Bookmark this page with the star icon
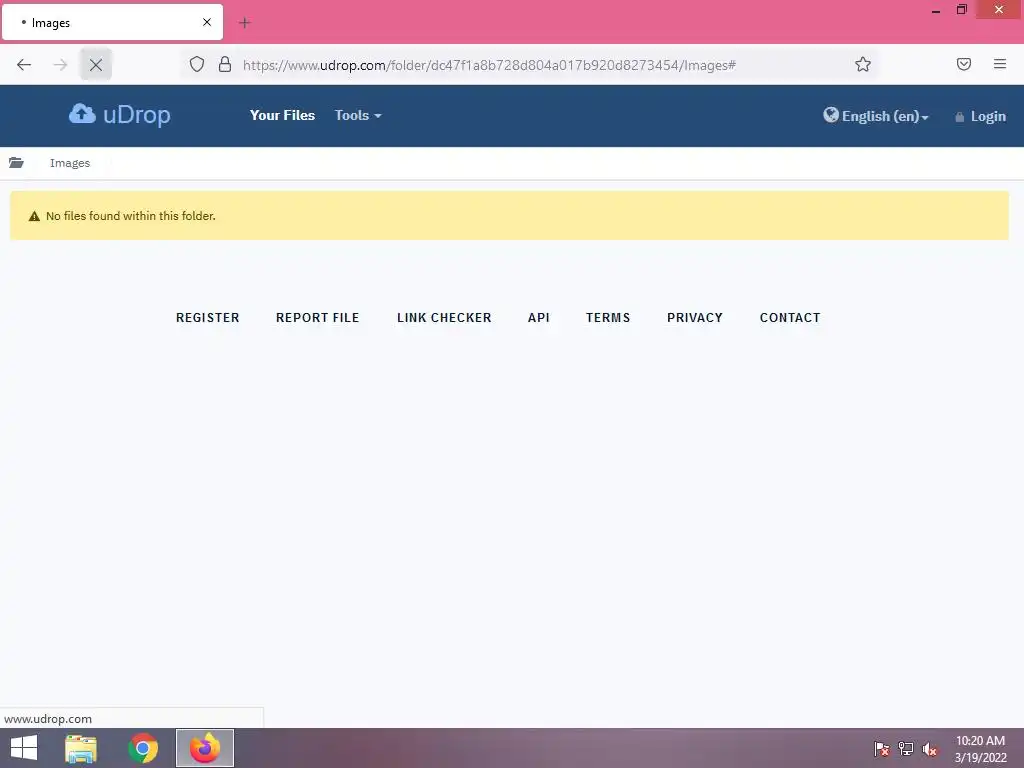 click(863, 64)
